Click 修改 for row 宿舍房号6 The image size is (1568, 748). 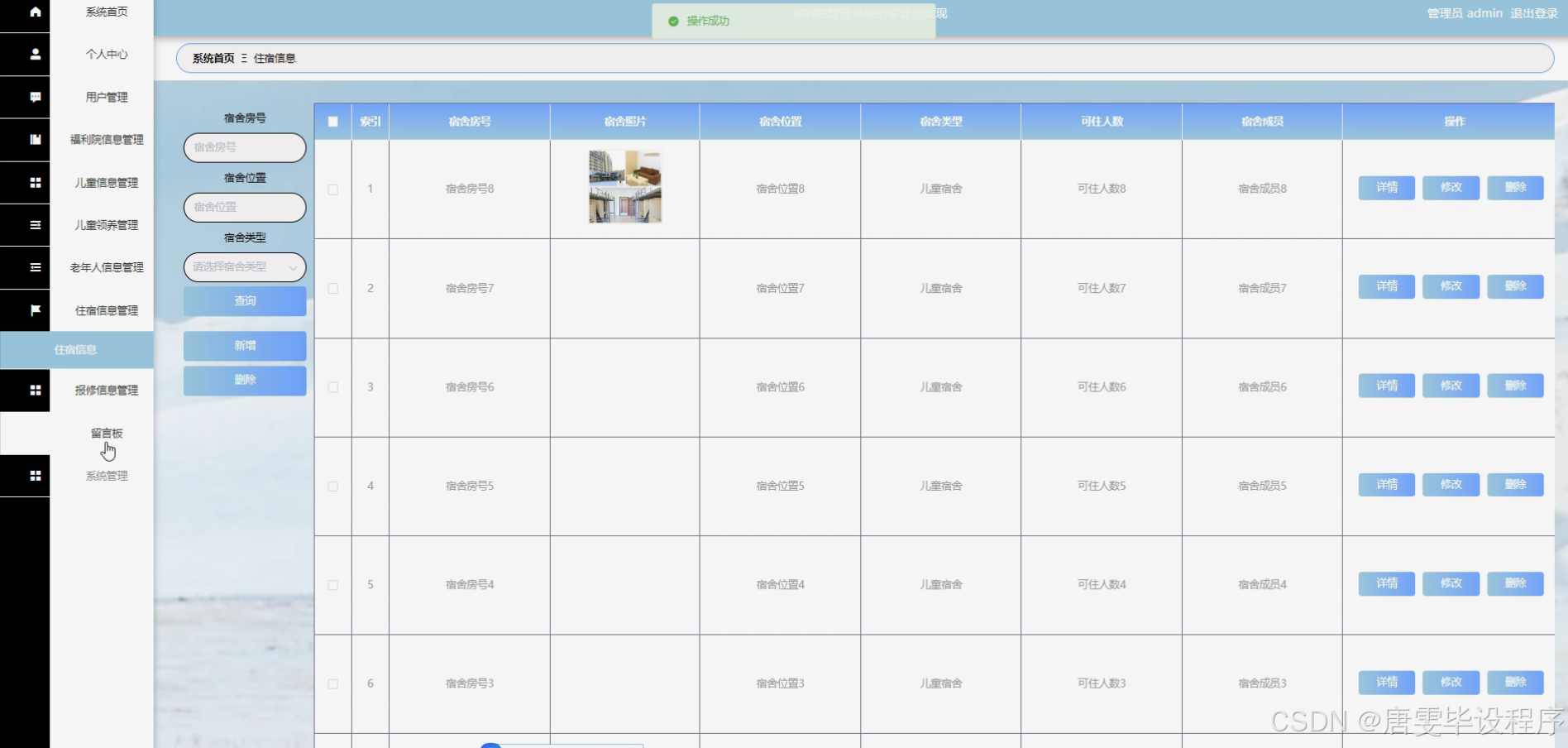tap(1451, 386)
